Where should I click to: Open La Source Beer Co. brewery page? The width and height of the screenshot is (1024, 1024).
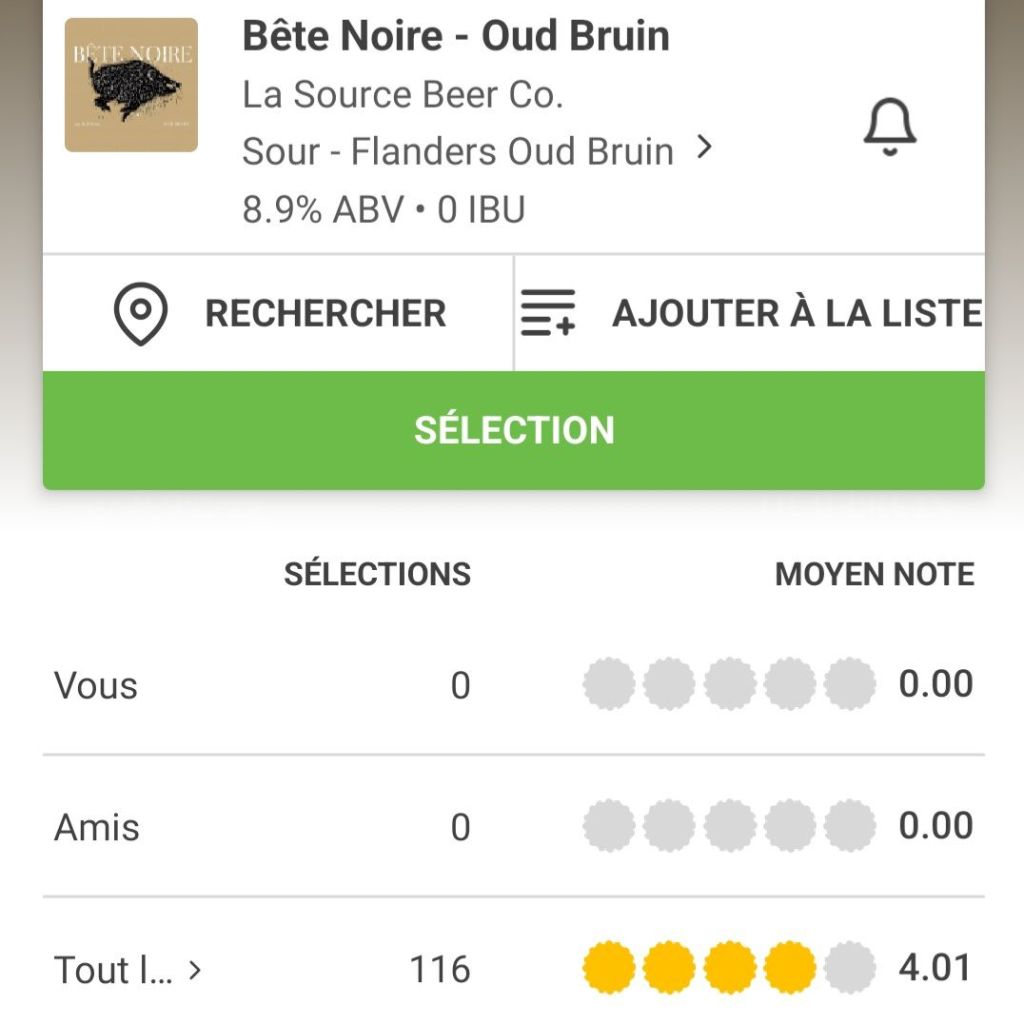point(403,95)
